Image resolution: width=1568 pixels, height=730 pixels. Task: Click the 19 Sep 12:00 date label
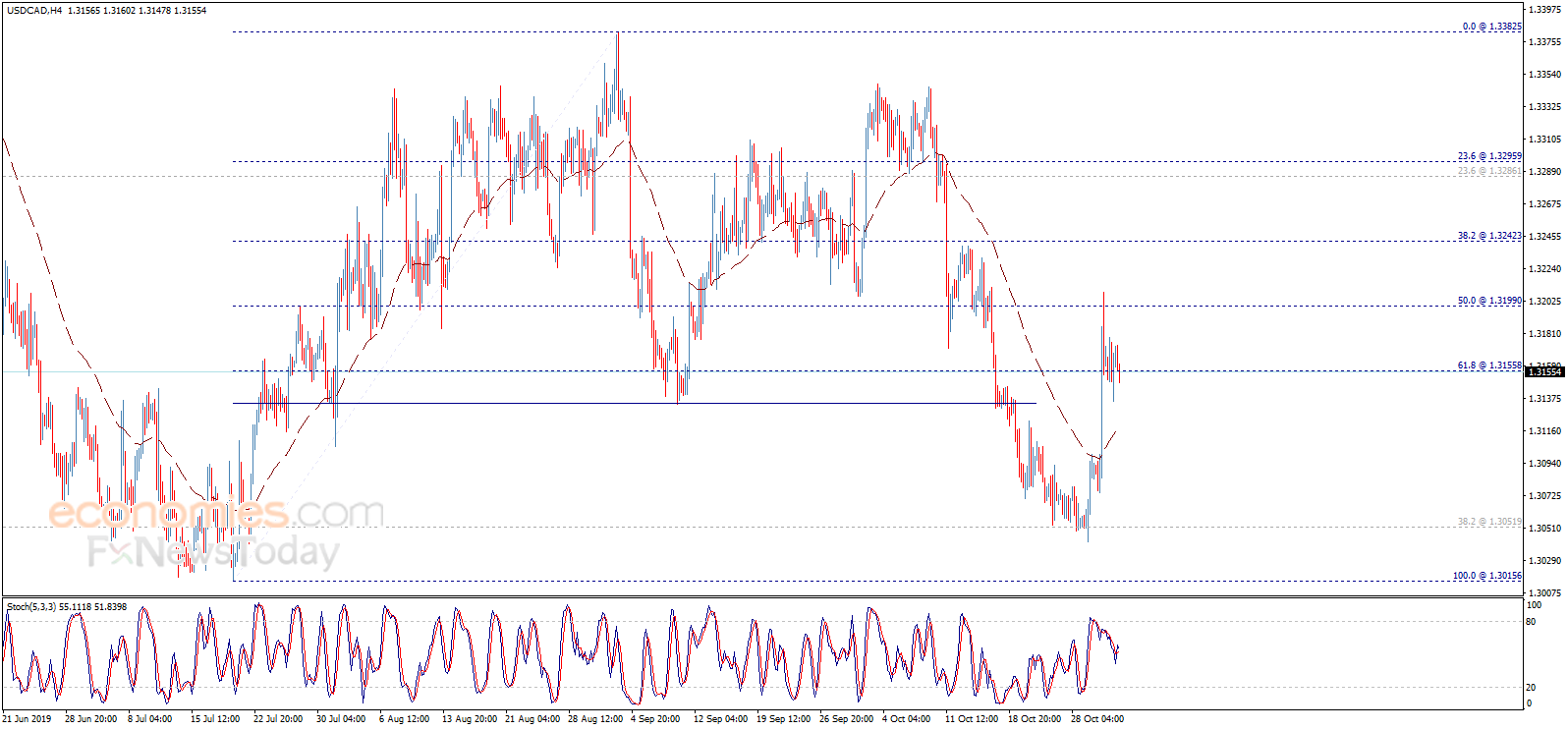pyautogui.click(x=783, y=719)
